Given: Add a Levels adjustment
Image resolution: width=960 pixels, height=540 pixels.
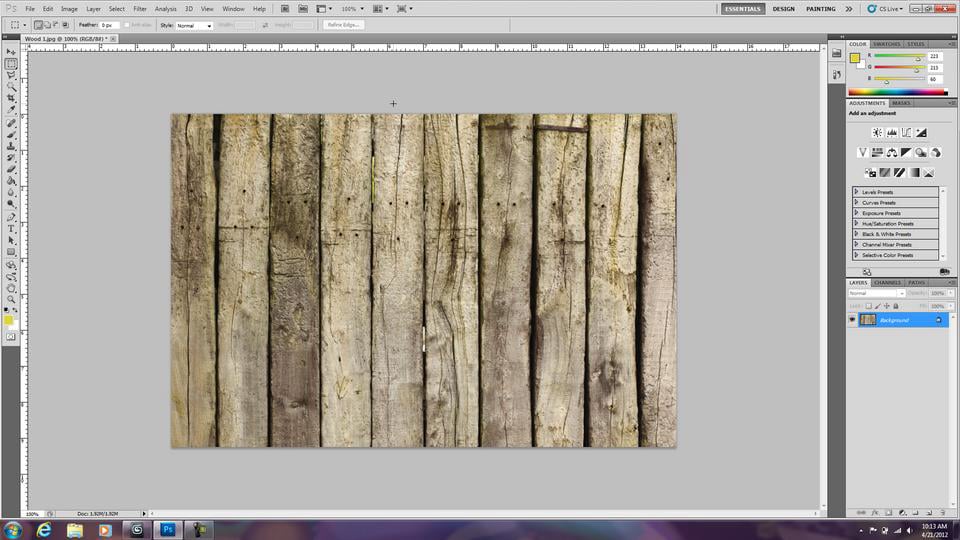Looking at the screenshot, I should tap(892, 132).
